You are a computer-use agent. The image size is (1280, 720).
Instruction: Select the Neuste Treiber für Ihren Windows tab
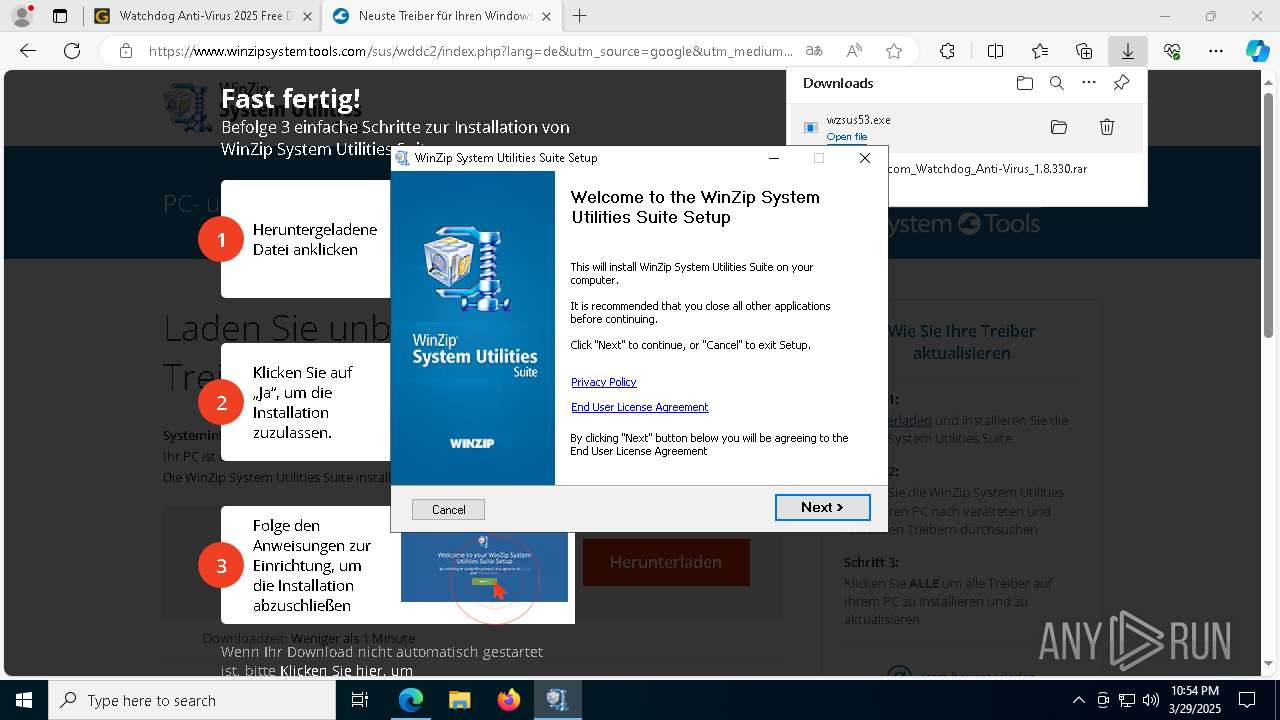[x=440, y=16]
